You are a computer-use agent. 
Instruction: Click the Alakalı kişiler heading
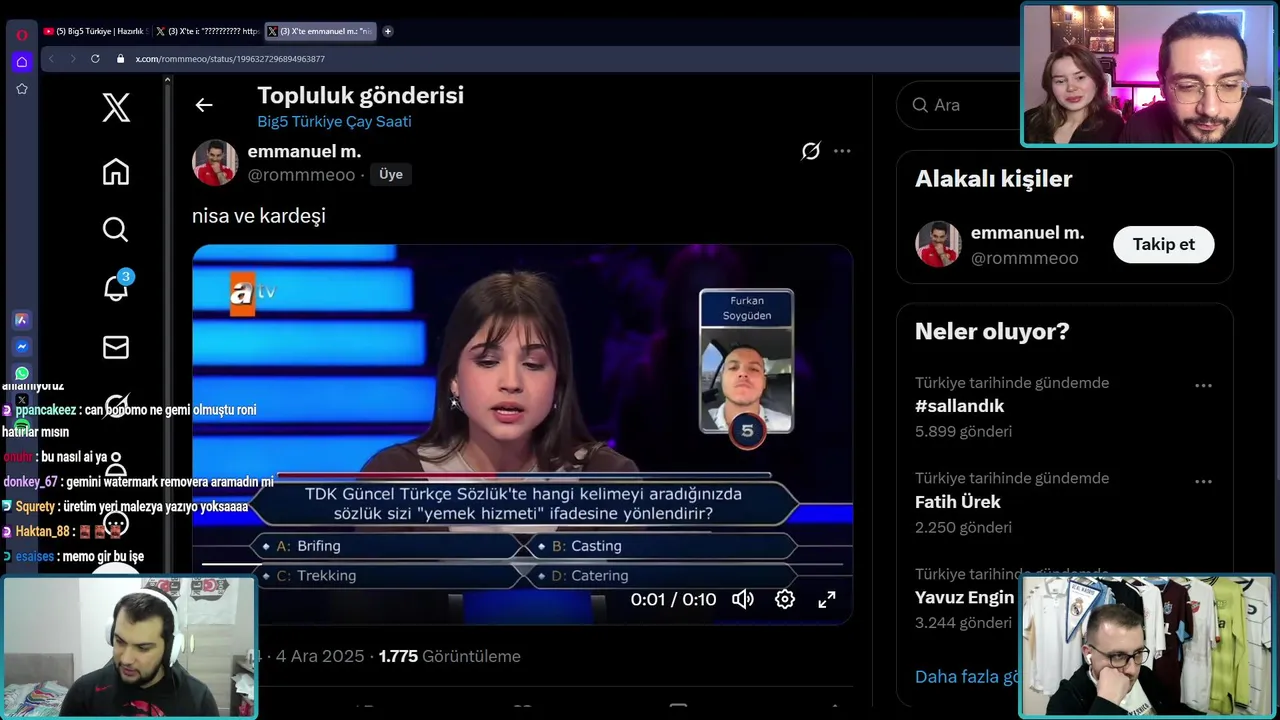pos(993,179)
